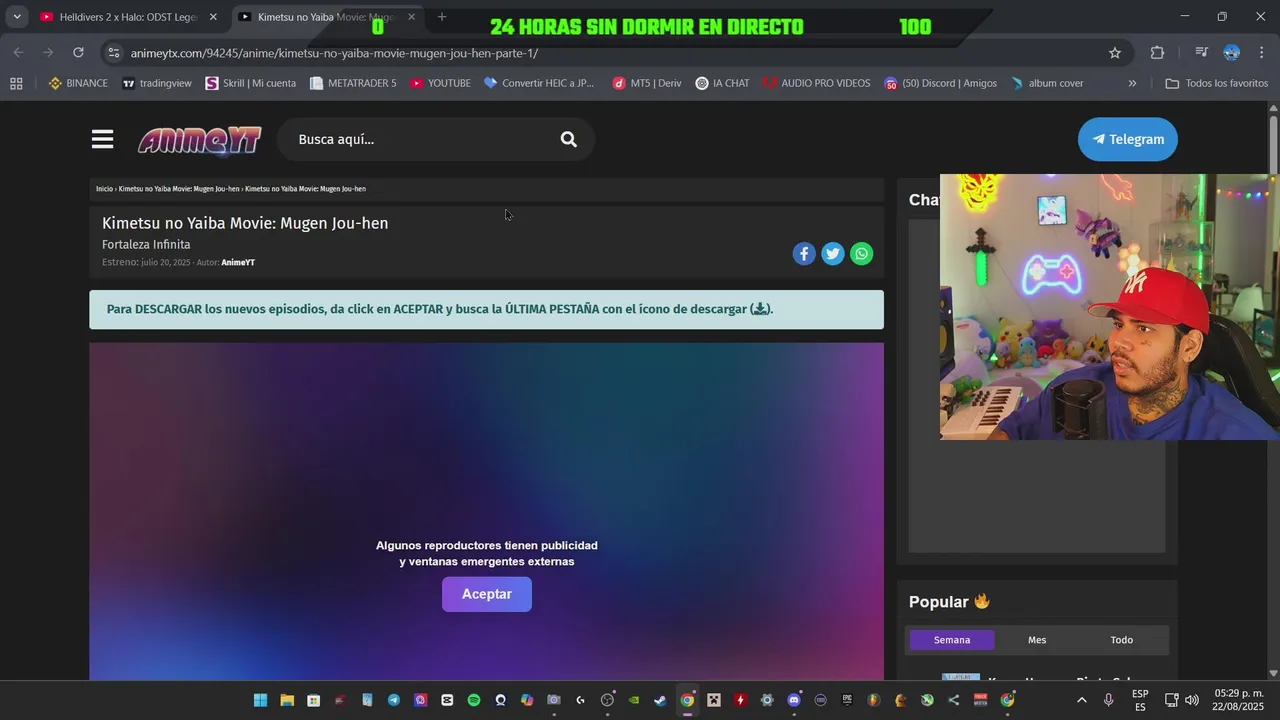The height and width of the screenshot is (720, 1280).
Task: Go back to the previous page
Action: pyautogui.click(x=18, y=53)
